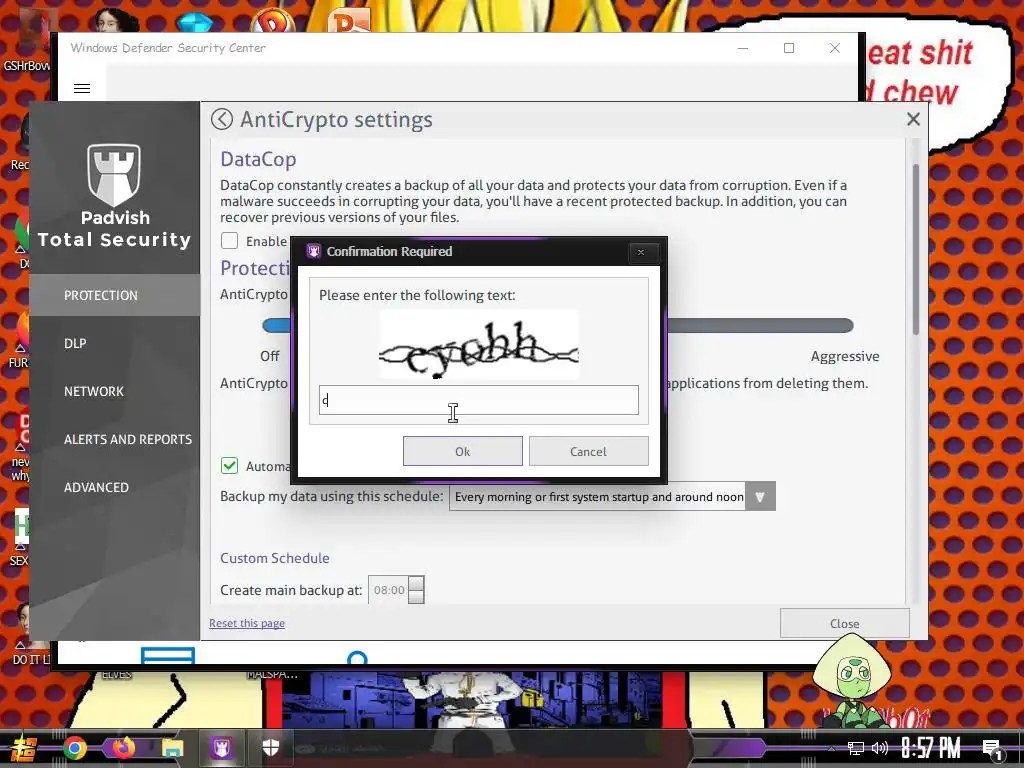Show hidden tray icons chevron
This screenshot has height=768, width=1024.
click(x=831, y=748)
